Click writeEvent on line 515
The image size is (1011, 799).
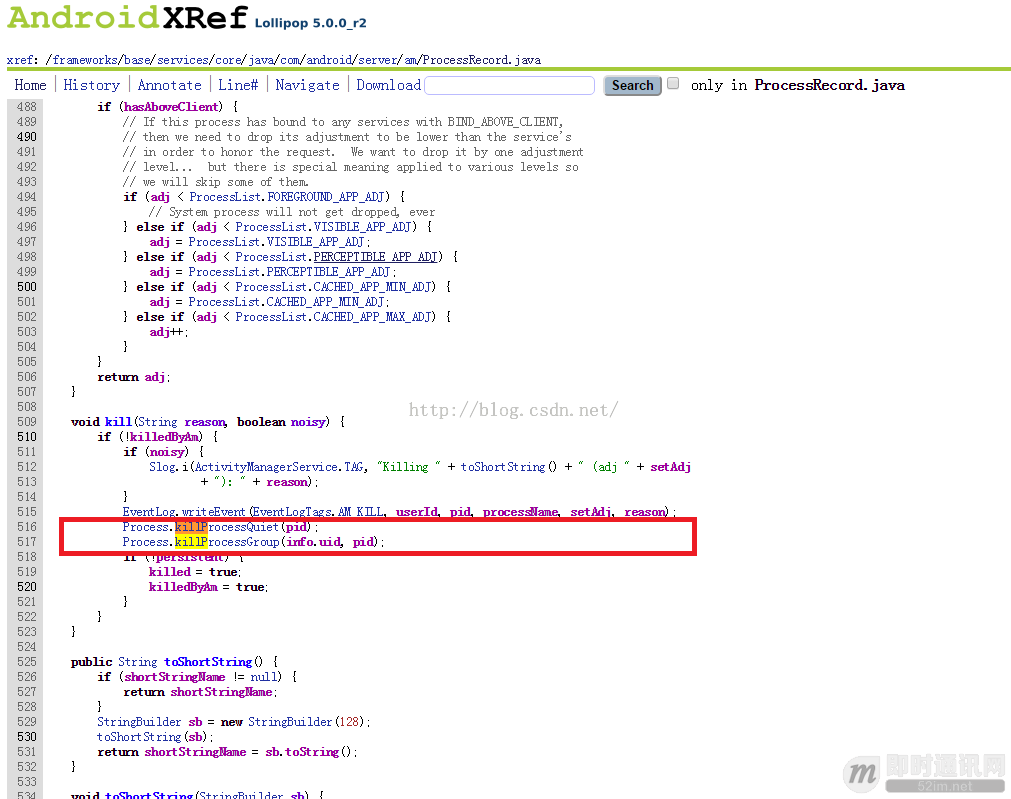213,512
